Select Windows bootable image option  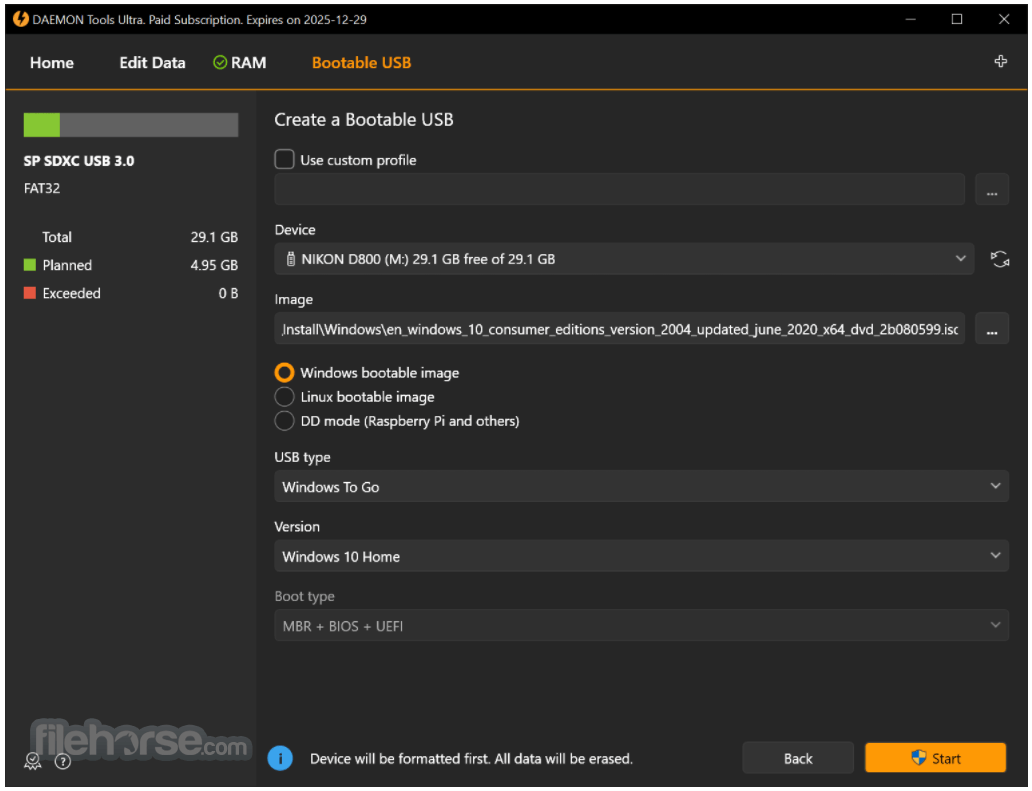coord(284,372)
